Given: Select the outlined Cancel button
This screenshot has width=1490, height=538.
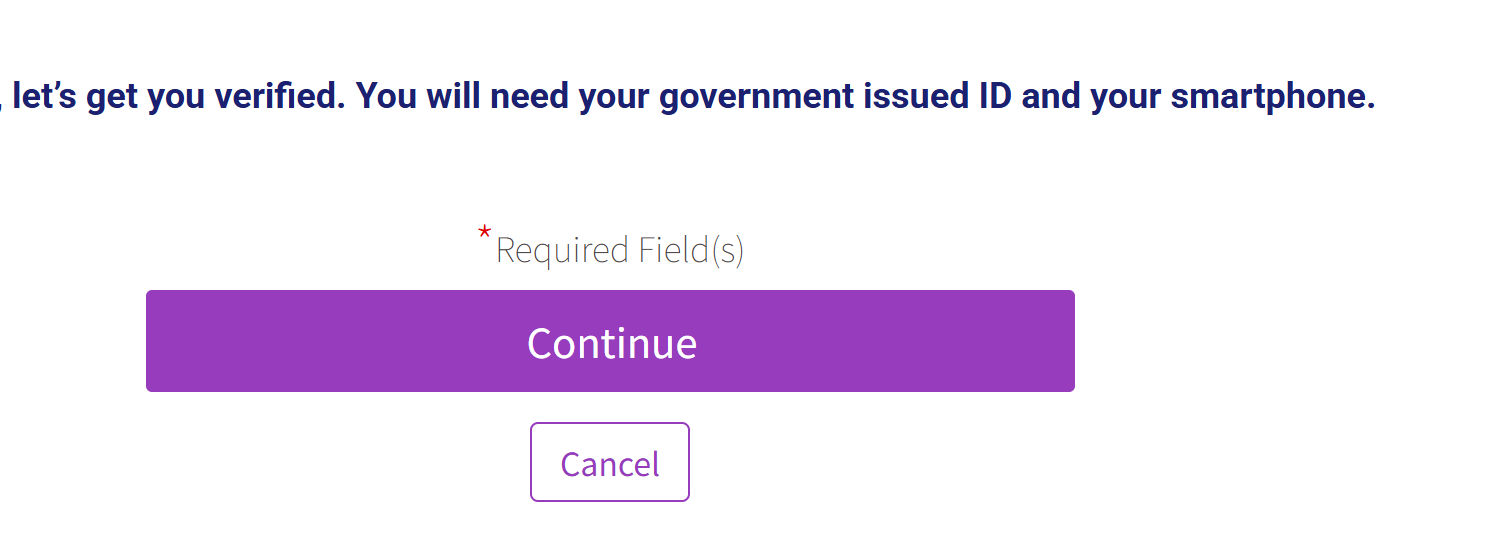Looking at the screenshot, I should click(x=610, y=462).
